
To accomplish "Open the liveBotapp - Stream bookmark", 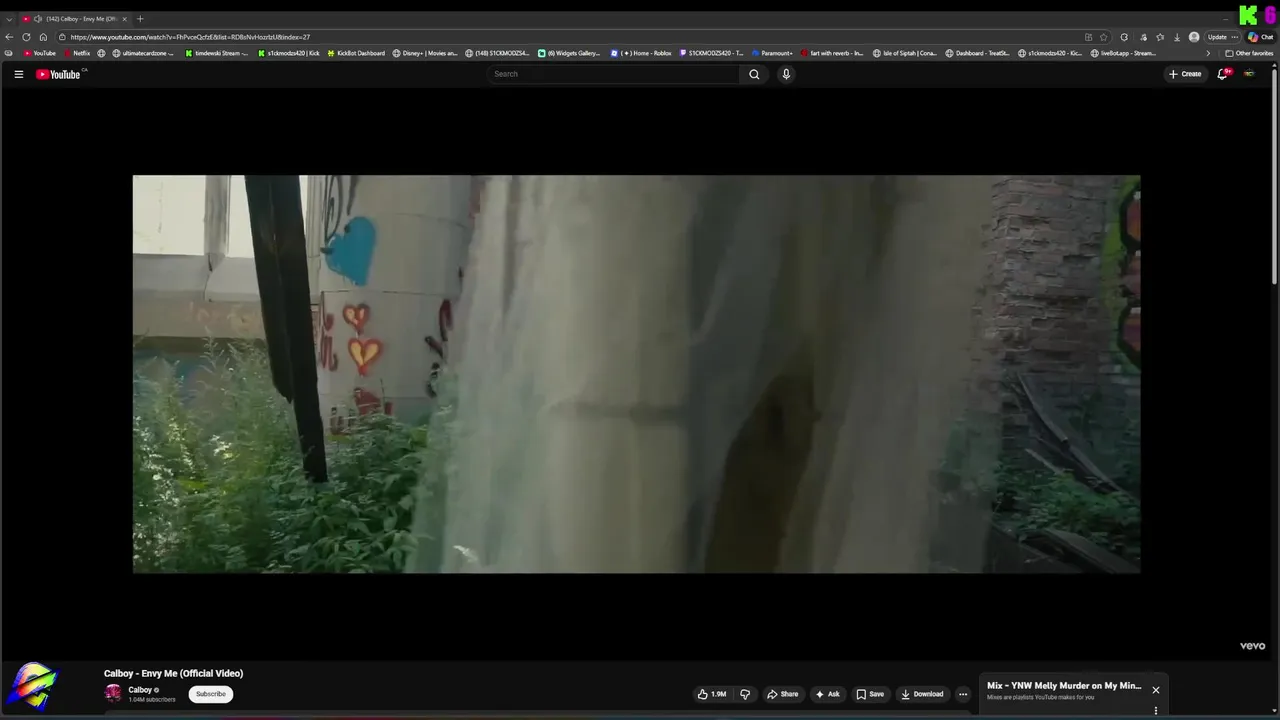I will pyautogui.click(x=1124, y=53).
